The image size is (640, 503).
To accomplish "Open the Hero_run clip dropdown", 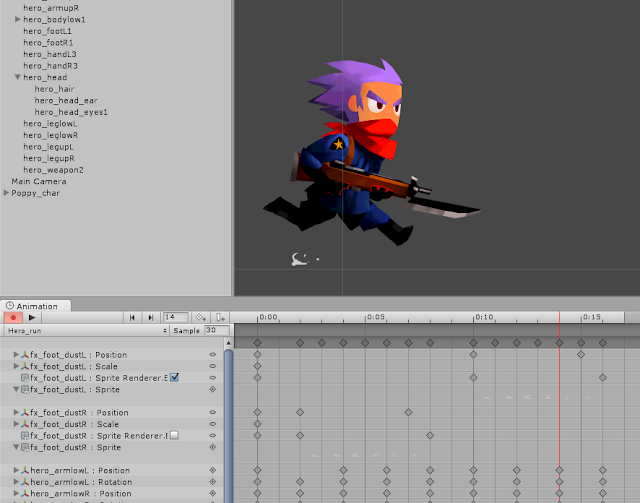I will pyautogui.click(x=86, y=330).
